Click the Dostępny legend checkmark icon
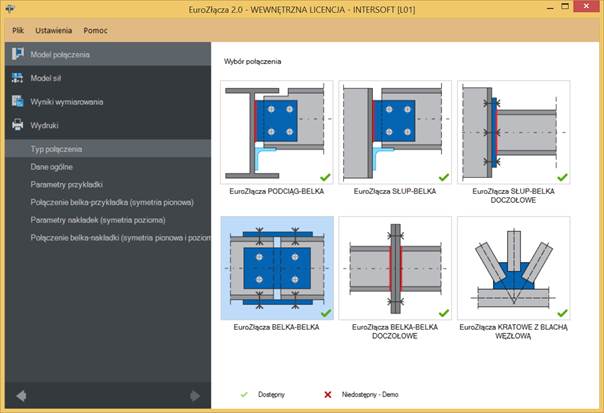This screenshot has height=413, width=604. (244, 395)
